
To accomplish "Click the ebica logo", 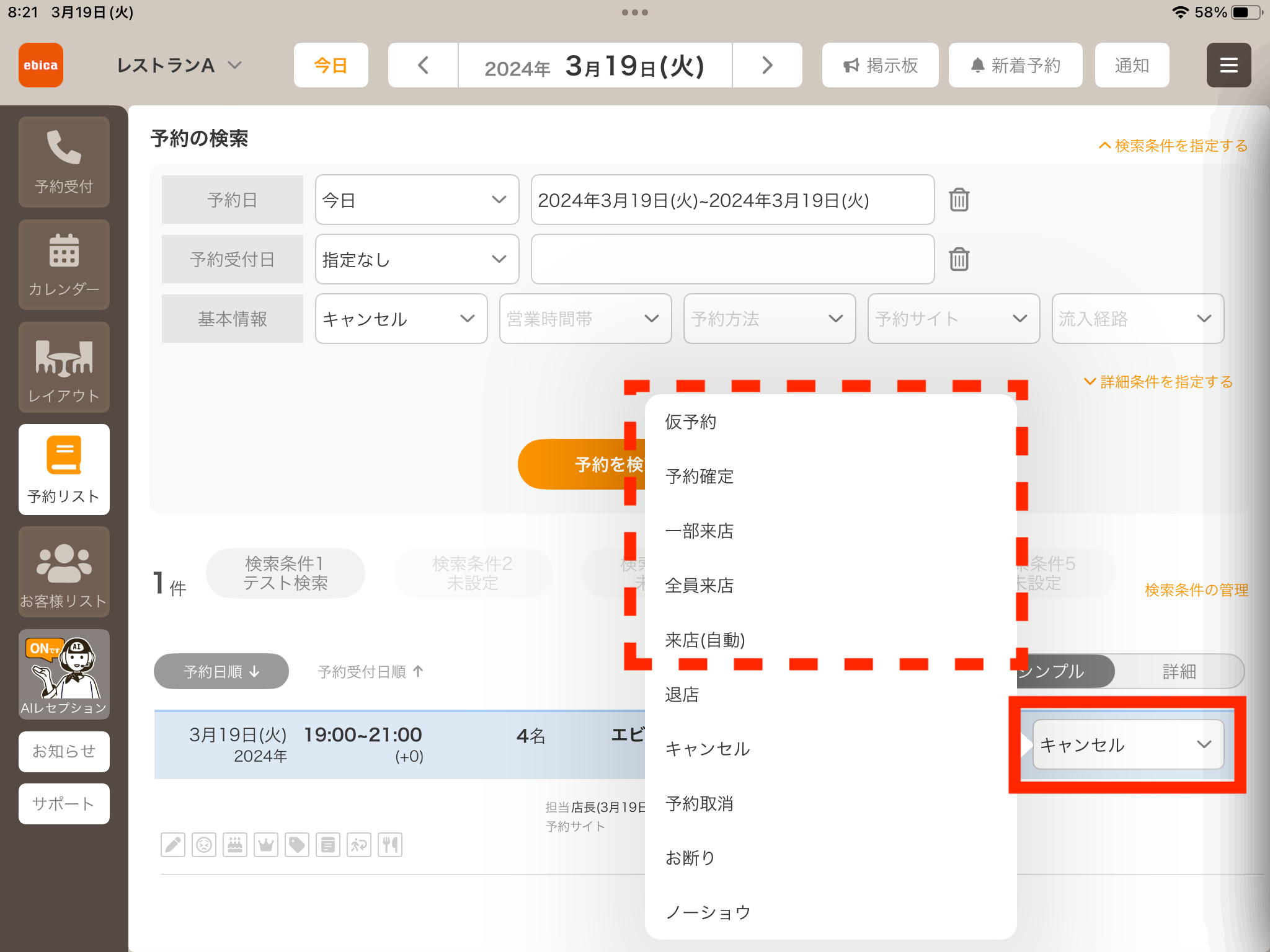I will [x=41, y=65].
